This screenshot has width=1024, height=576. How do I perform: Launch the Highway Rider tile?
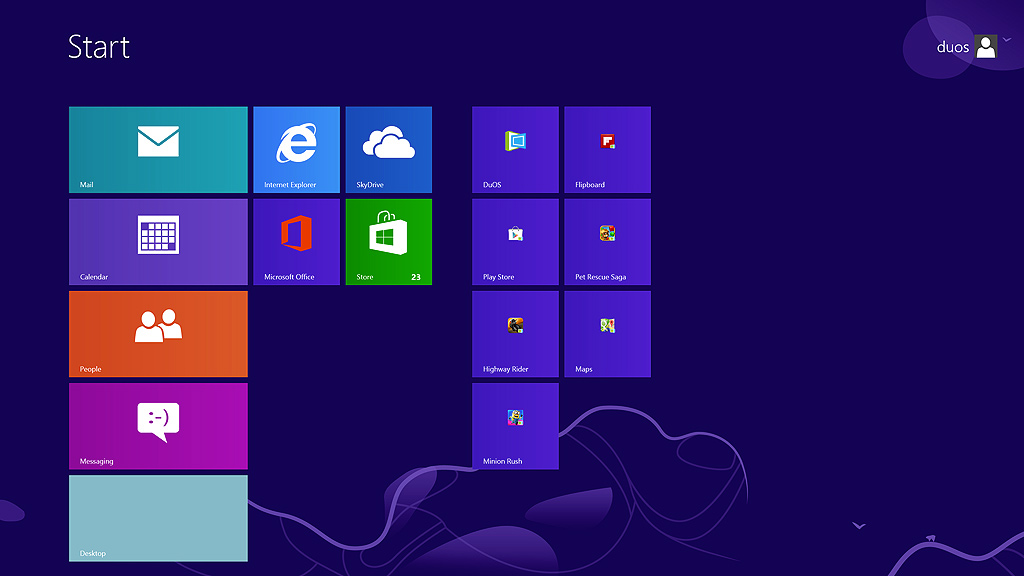[x=515, y=334]
